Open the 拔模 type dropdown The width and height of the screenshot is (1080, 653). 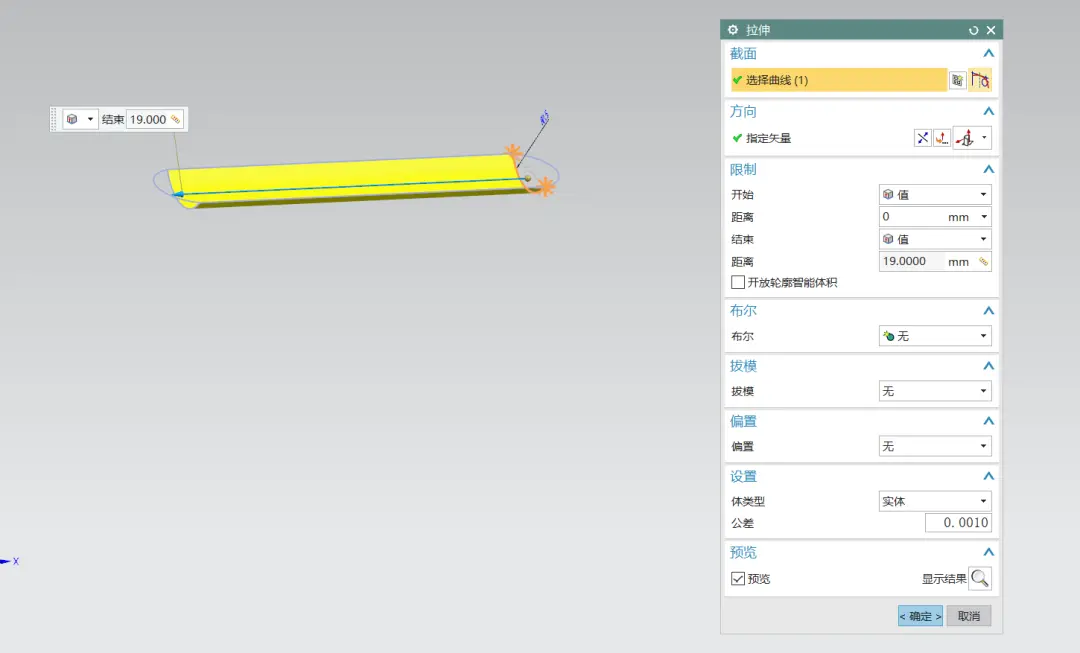[935, 391]
